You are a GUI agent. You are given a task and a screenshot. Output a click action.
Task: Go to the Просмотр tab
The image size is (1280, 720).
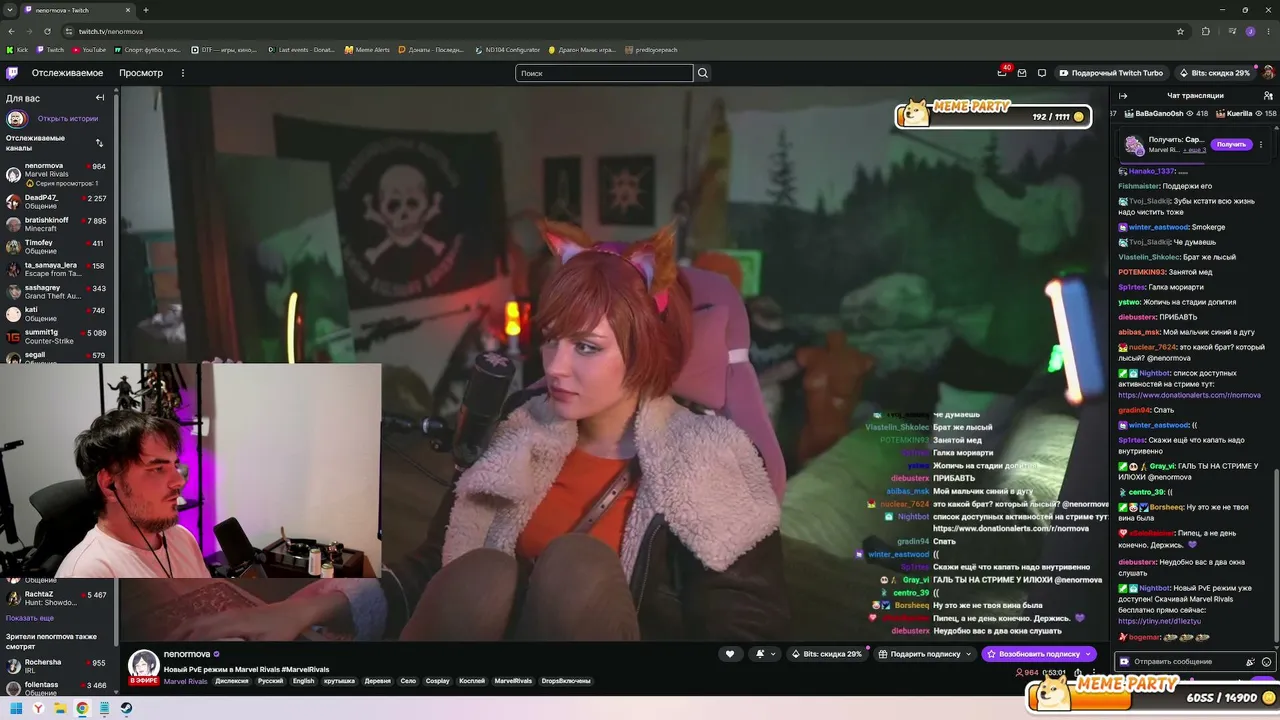point(141,73)
